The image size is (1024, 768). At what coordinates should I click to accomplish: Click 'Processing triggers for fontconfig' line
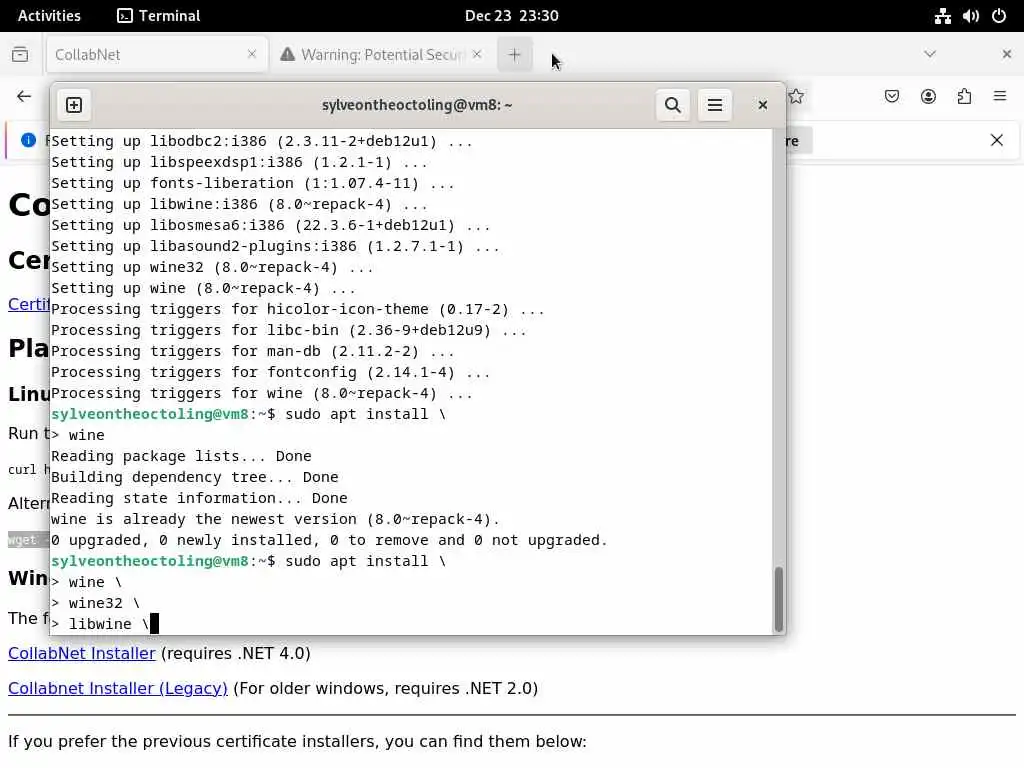pos(270,372)
